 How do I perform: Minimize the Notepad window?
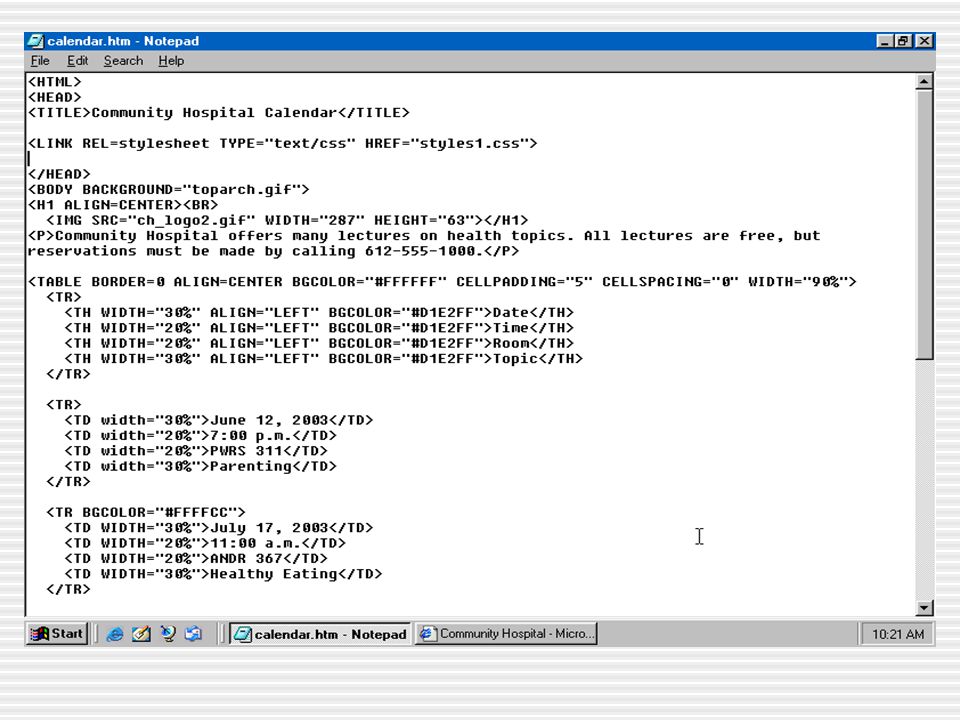885,41
